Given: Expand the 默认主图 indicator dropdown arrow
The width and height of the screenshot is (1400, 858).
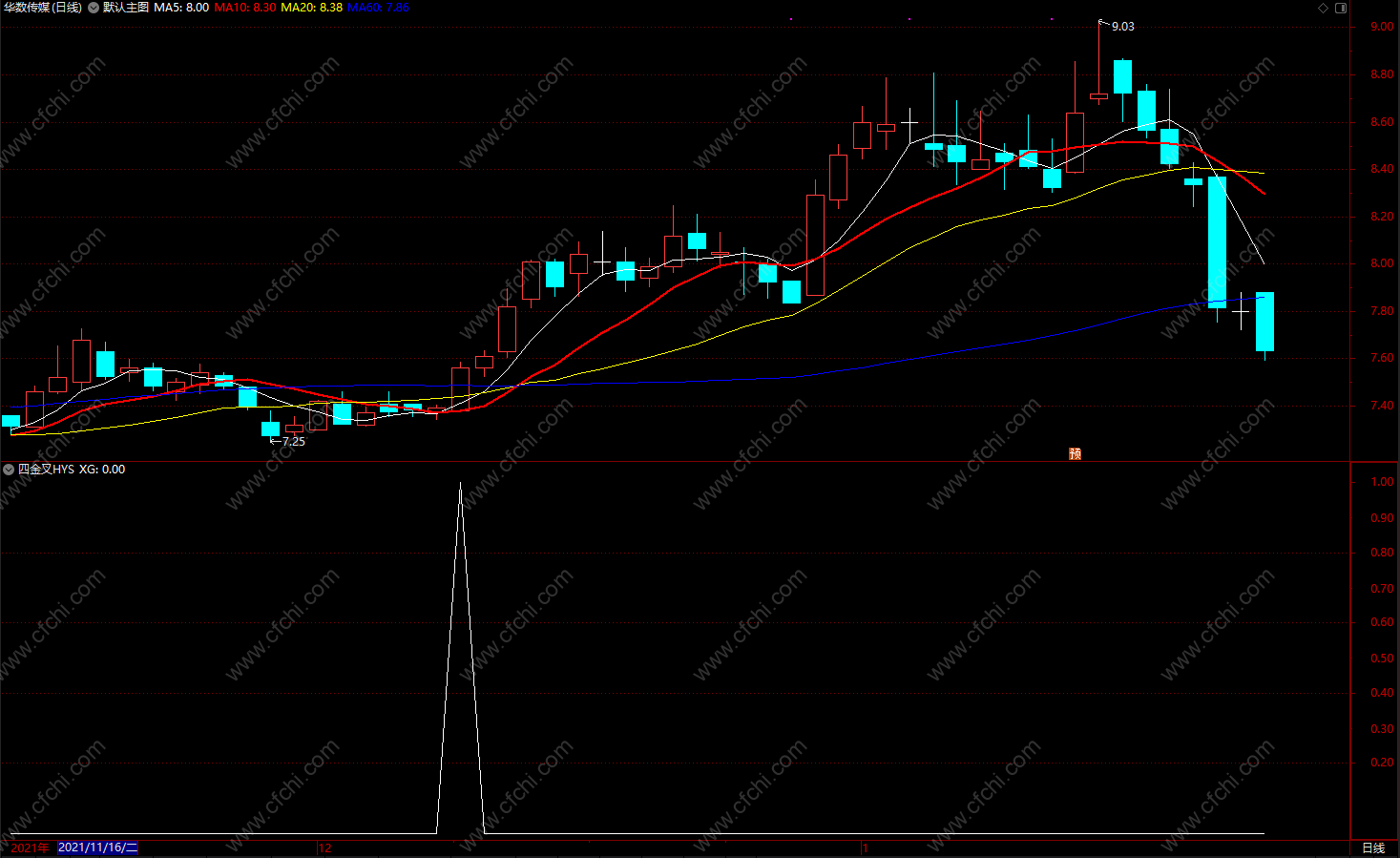Looking at the screenshot, I should (x=94, y=8).
